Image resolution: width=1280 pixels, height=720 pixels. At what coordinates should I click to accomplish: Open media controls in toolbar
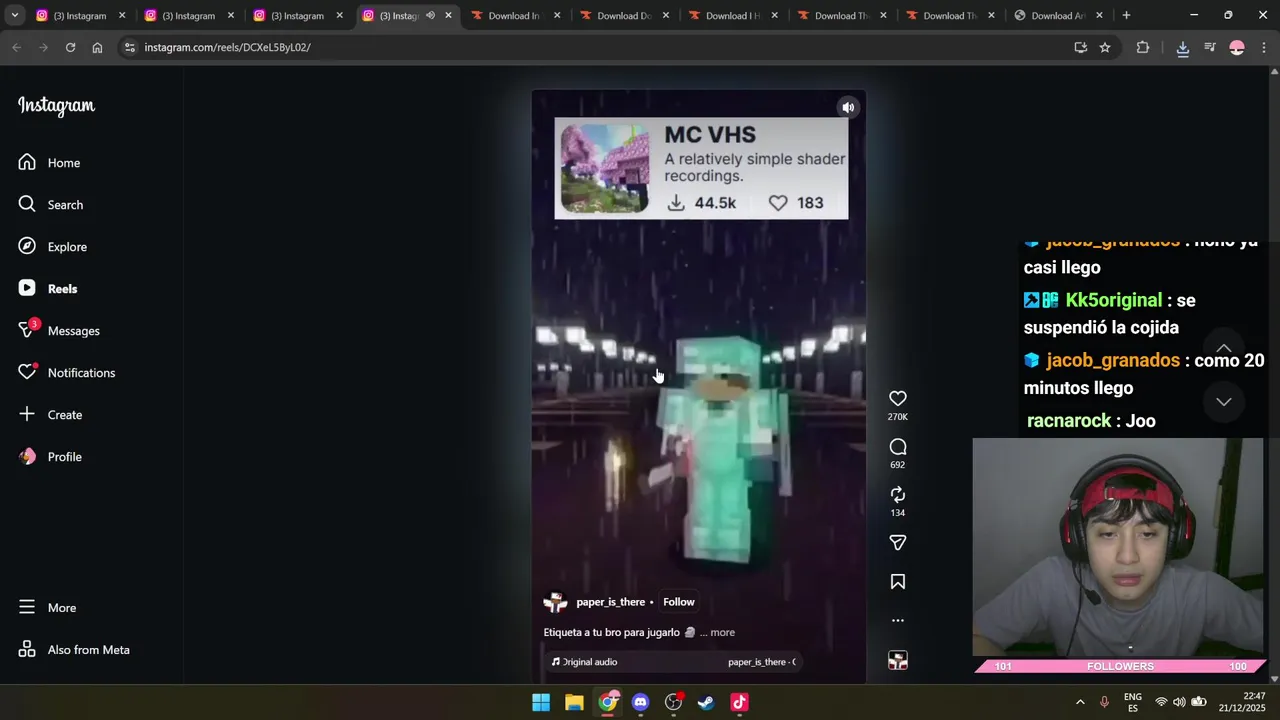click(1210, 47)
